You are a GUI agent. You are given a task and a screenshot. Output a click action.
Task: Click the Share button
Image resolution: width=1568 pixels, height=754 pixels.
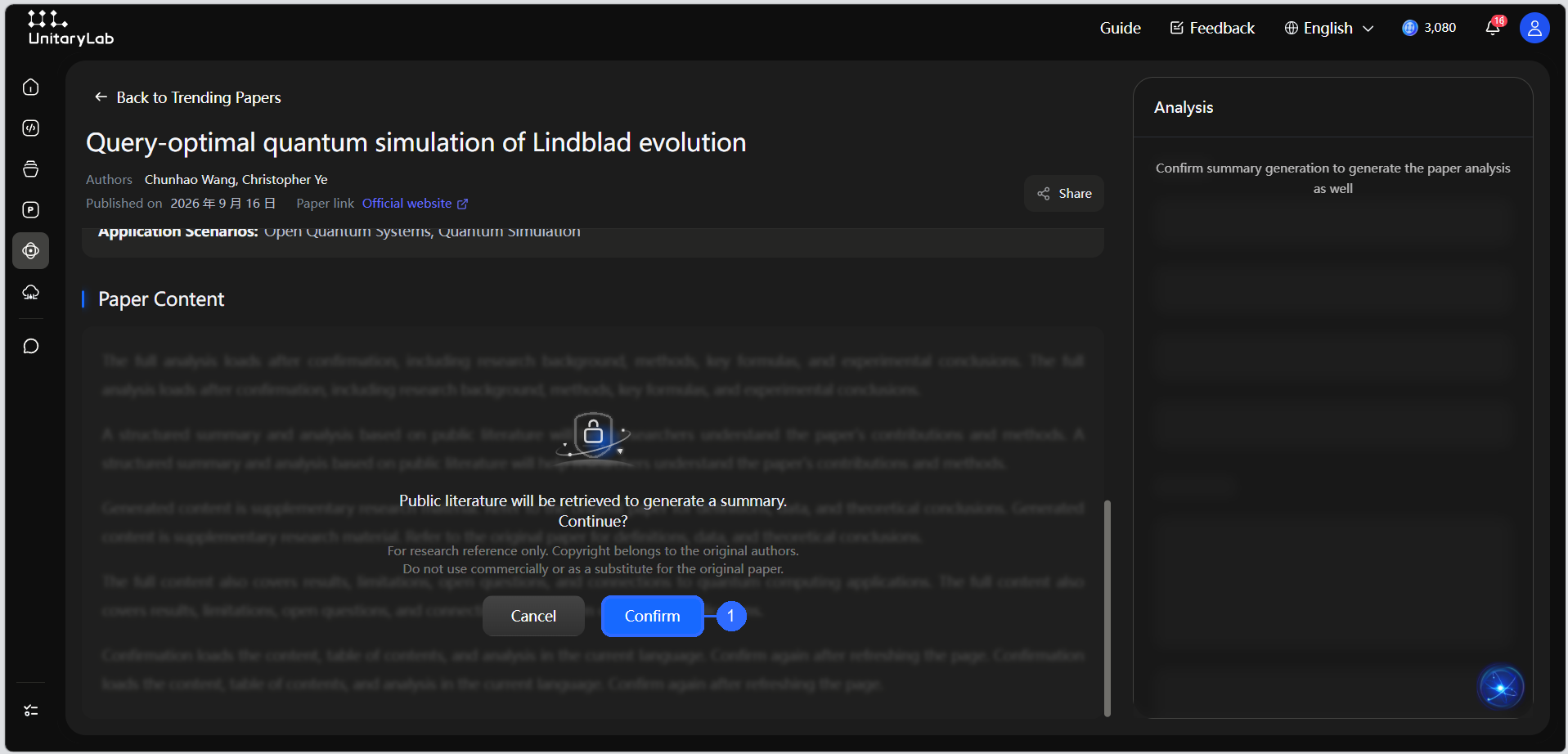pos(1064,194)
